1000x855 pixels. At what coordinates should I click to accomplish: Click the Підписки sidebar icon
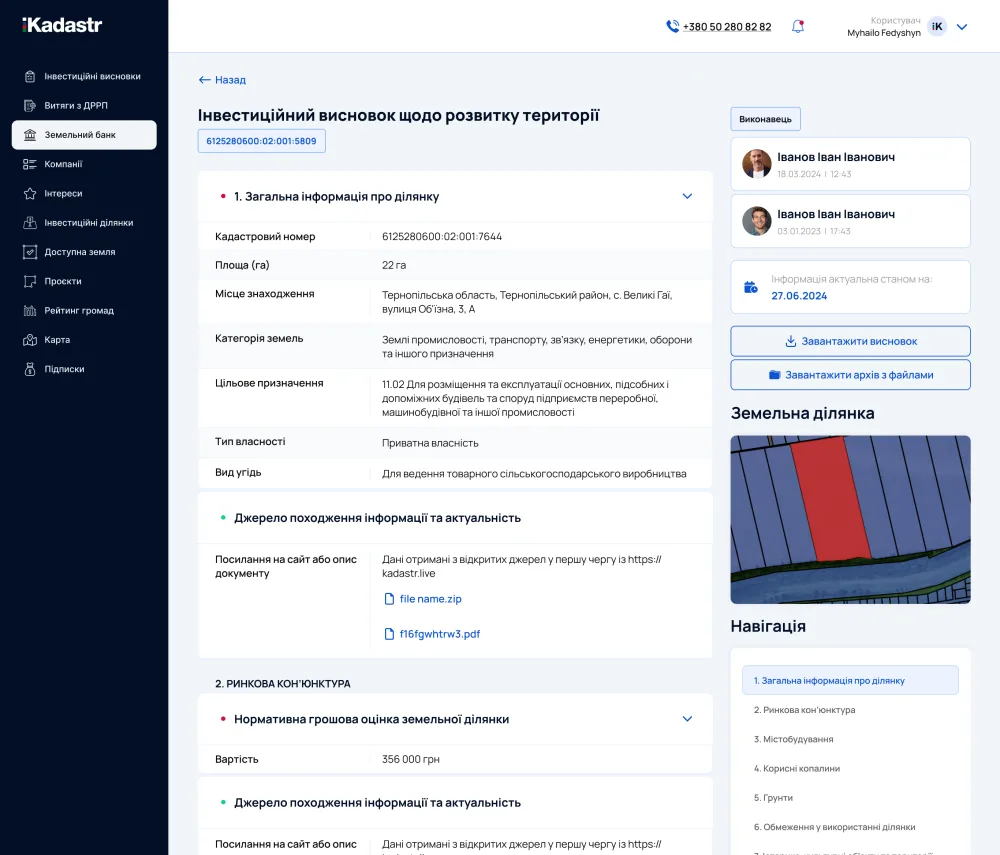click(30, 369)
